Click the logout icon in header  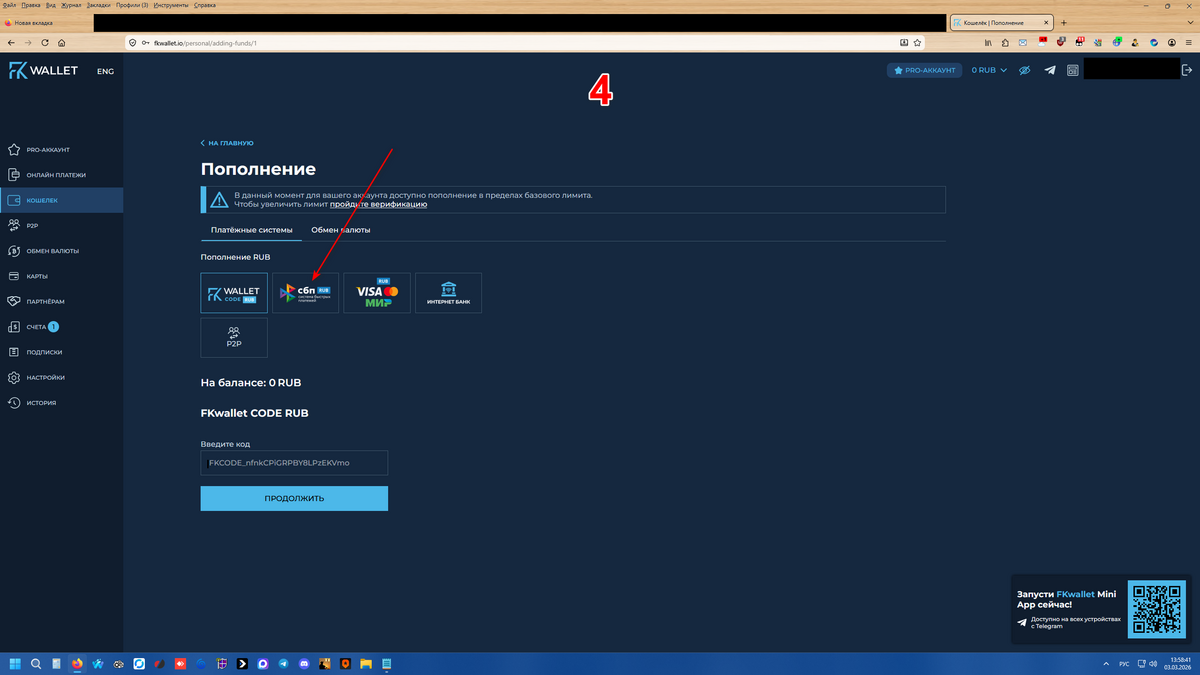click(x=1187, y=70)
